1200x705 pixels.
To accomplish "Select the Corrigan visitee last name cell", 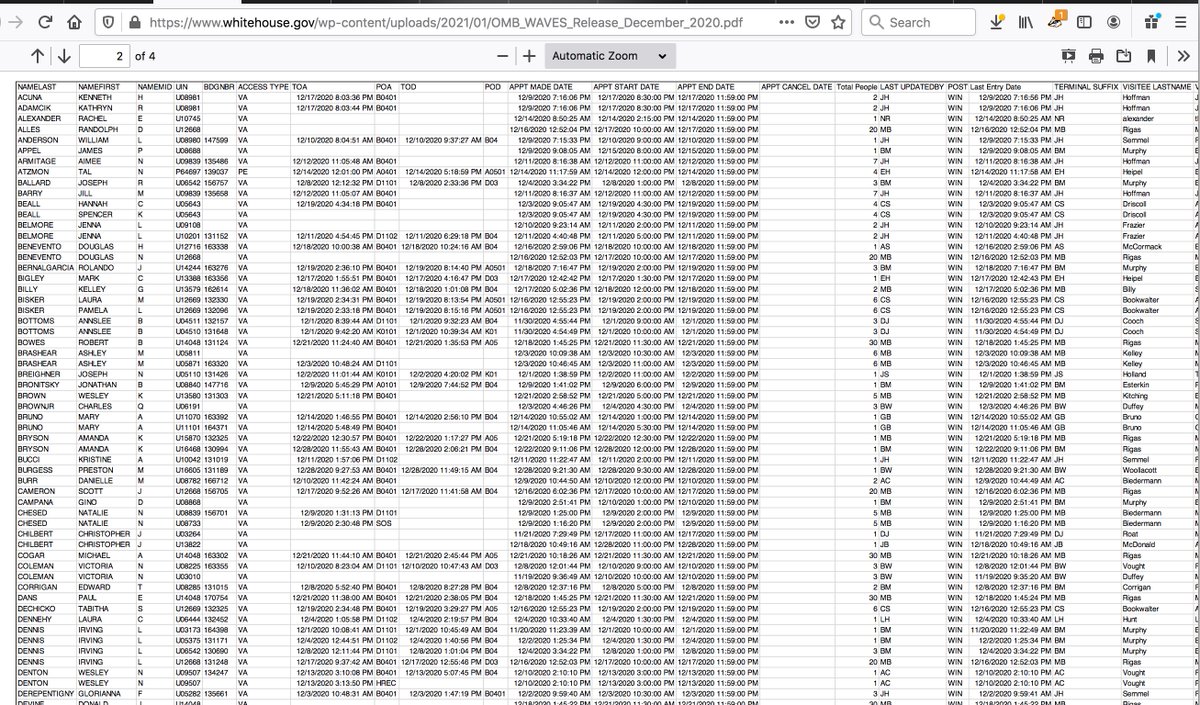I will [x=1138, y=587].
